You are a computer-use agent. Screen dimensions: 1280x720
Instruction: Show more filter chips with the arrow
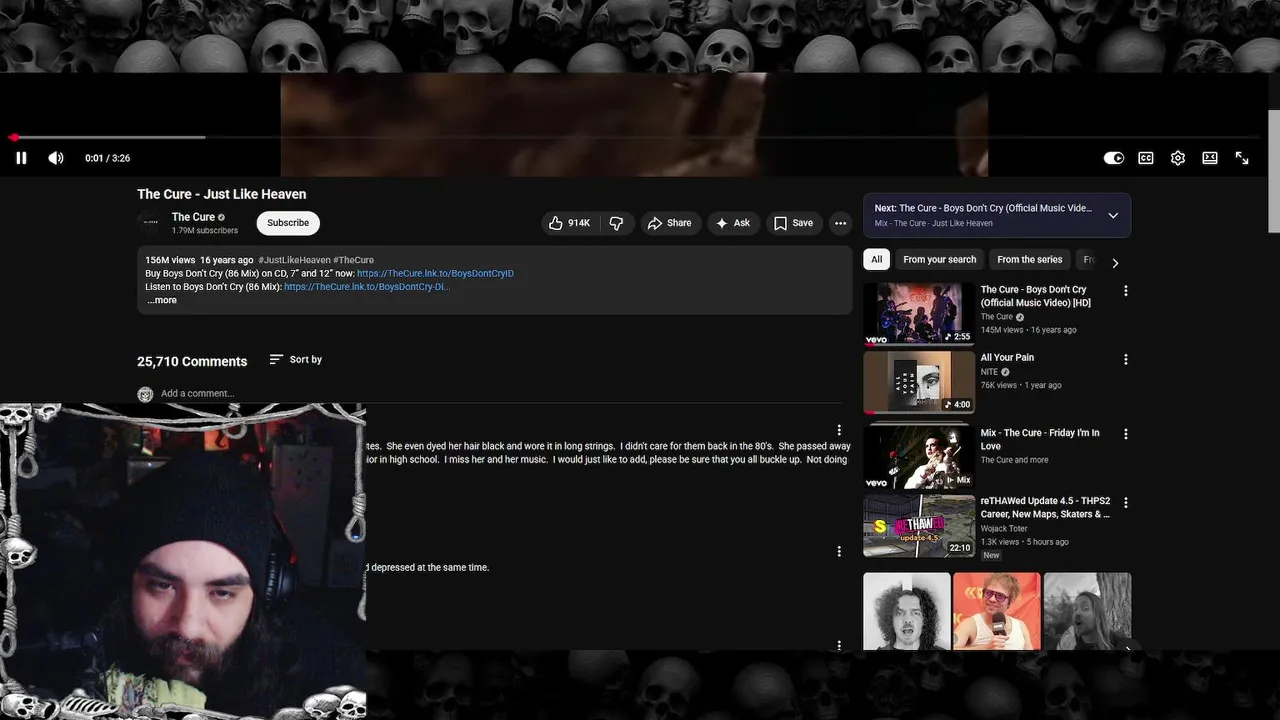point(1115,263)
